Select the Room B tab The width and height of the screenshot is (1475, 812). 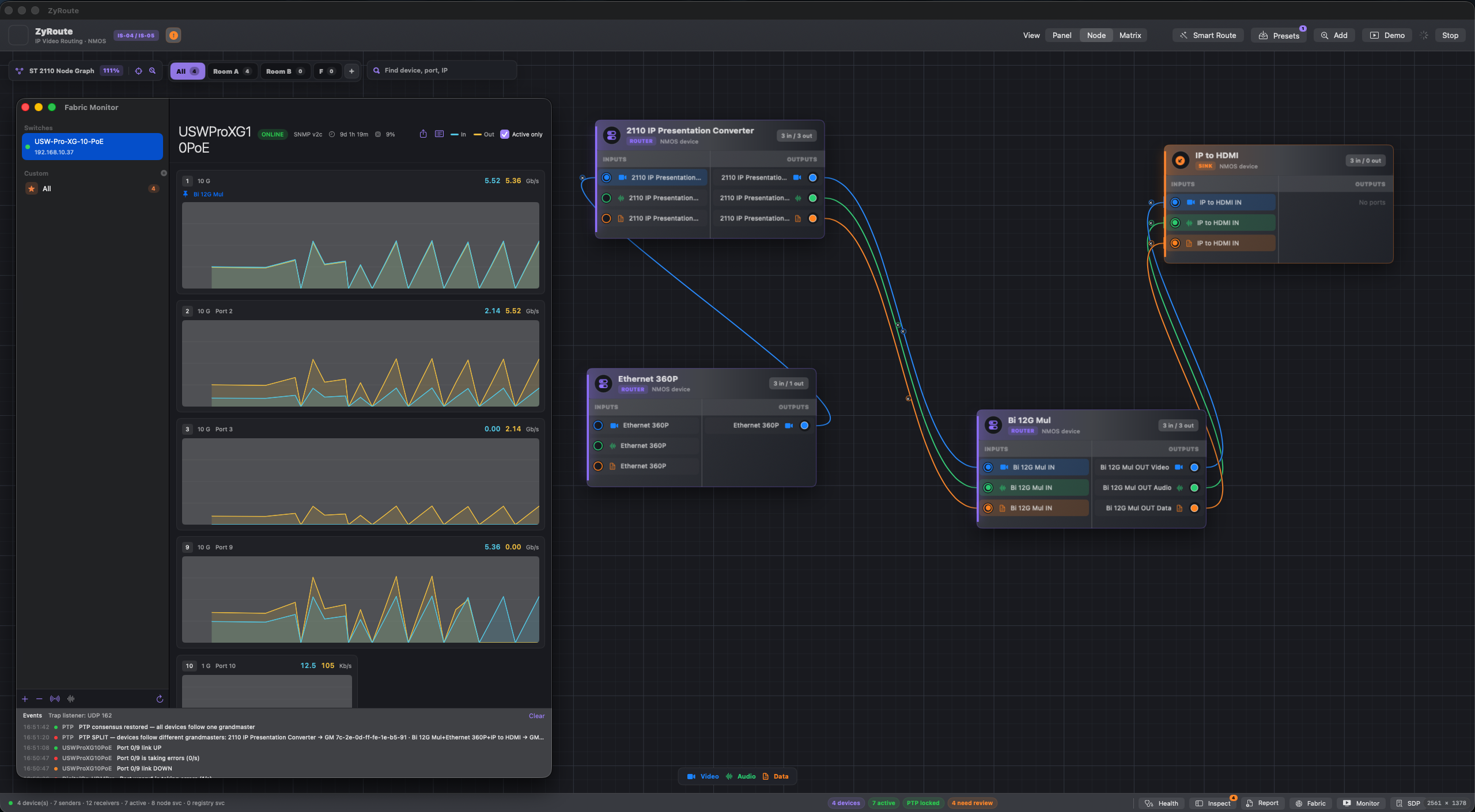(285, 71)
